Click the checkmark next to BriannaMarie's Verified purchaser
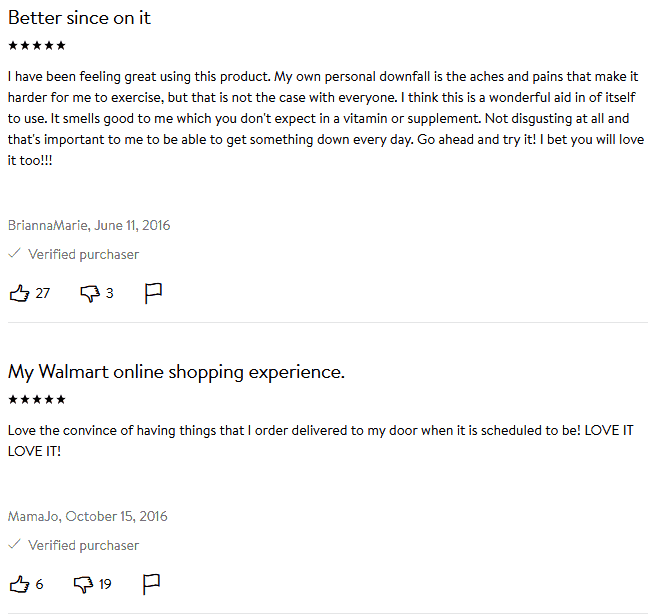 pyautogui.click(x=14, y=253)
